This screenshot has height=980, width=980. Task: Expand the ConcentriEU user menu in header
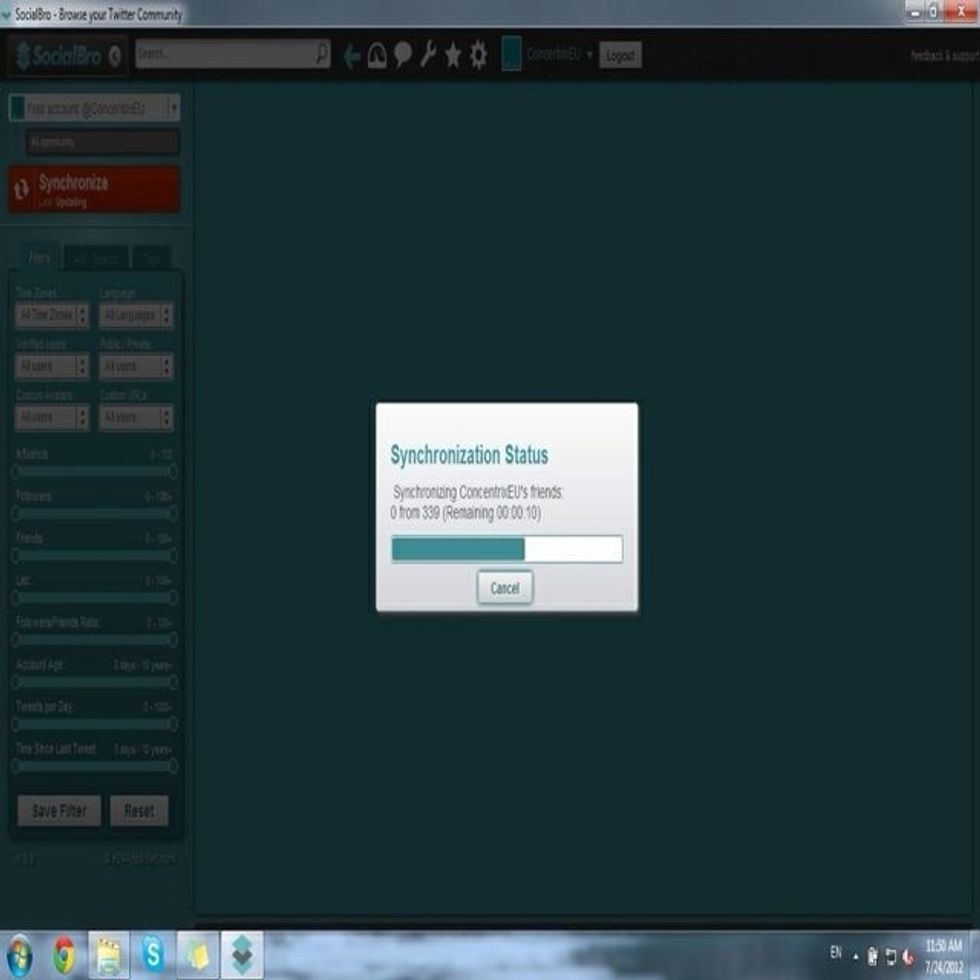[x=589, y=55]
